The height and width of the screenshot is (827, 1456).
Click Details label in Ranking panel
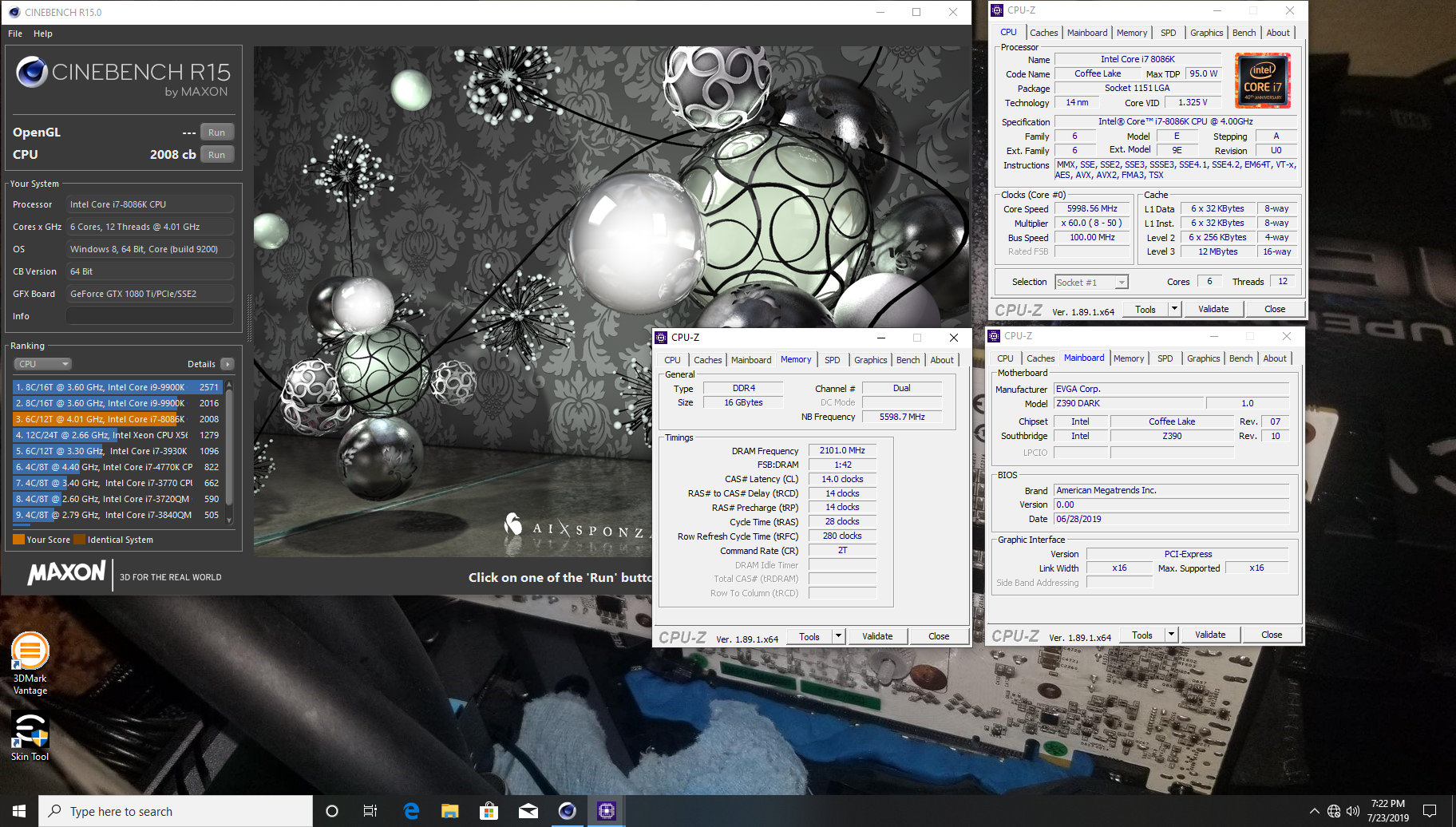201,364
